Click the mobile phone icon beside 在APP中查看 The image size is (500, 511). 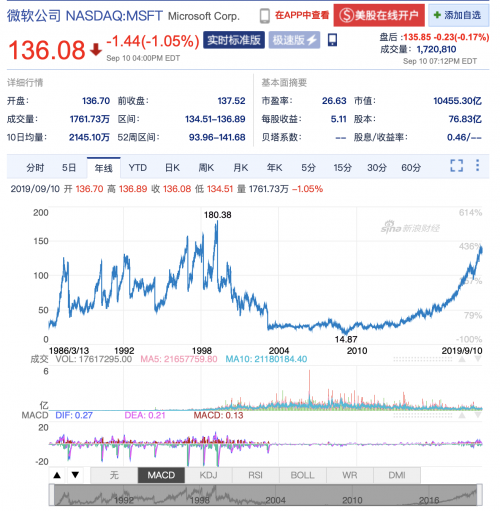[265, 16]
